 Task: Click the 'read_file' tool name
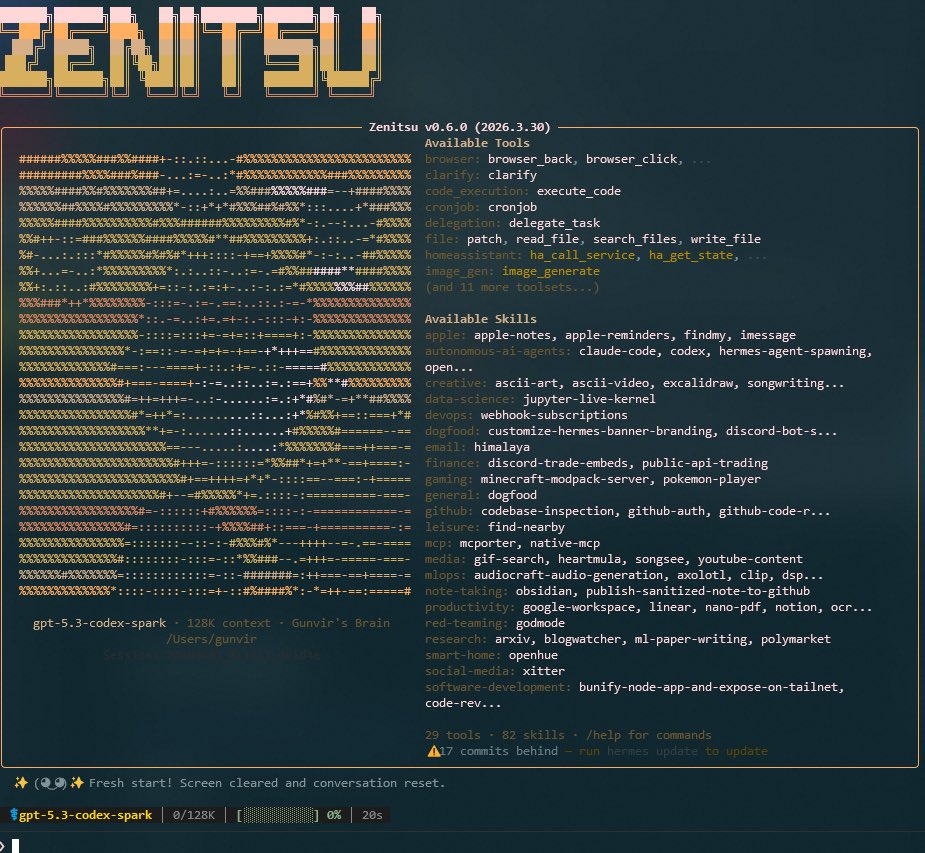pyautogui.click(x=547, y=238)
